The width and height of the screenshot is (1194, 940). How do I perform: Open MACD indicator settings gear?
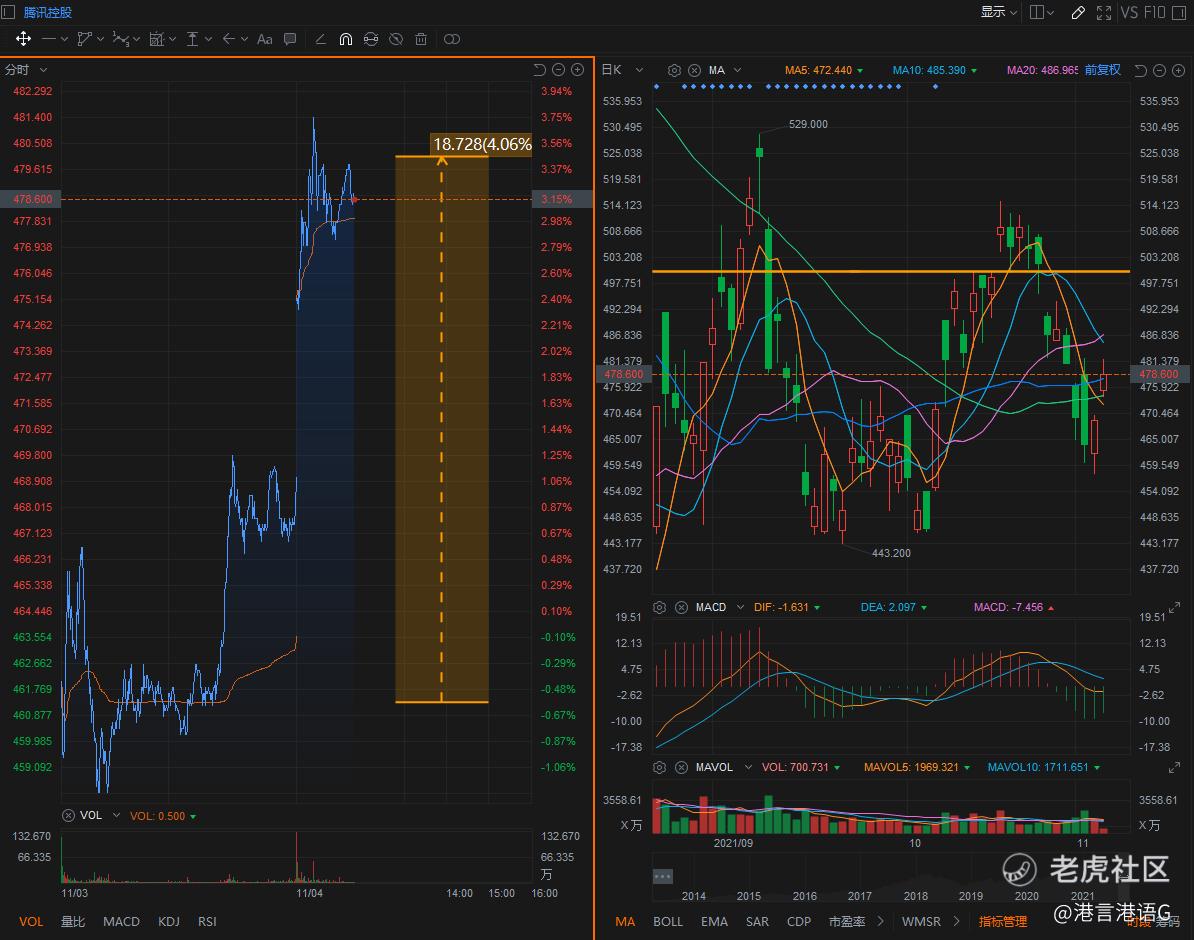[659, 607]
